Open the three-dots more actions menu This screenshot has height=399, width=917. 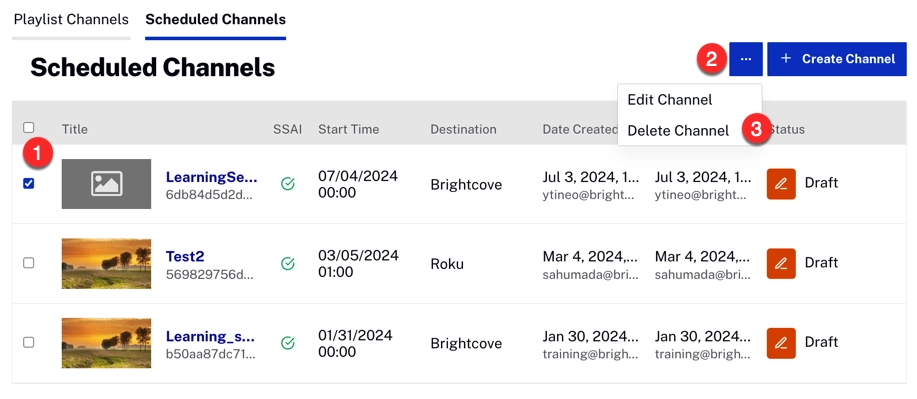(746, 59)
